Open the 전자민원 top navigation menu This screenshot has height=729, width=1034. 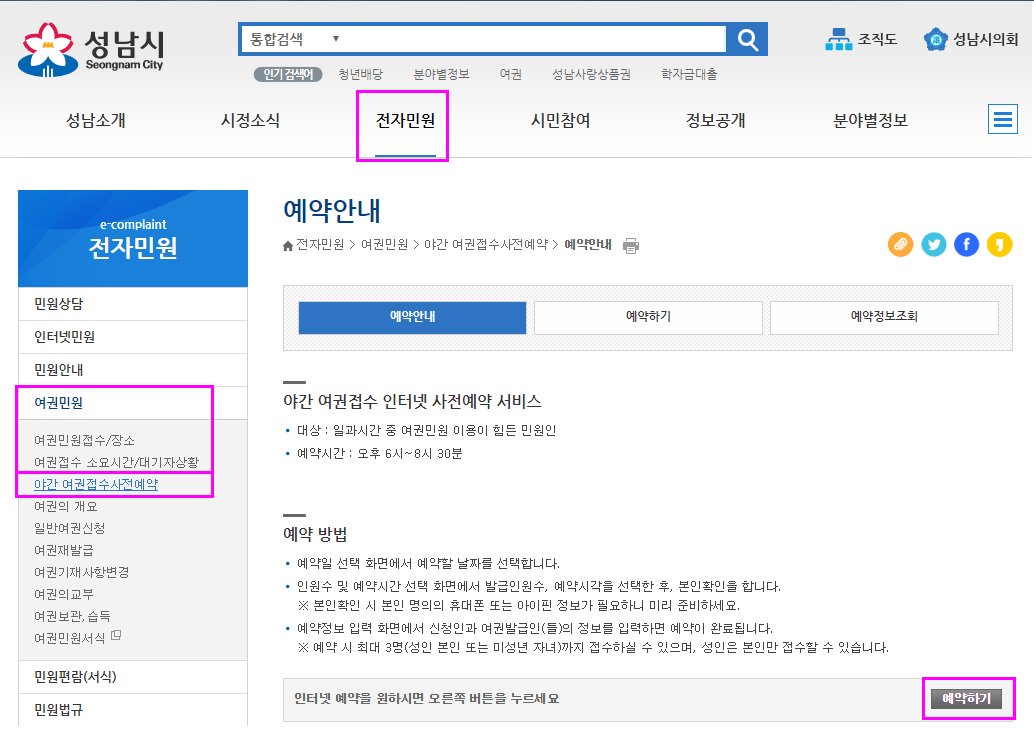(x=403, y=118)
